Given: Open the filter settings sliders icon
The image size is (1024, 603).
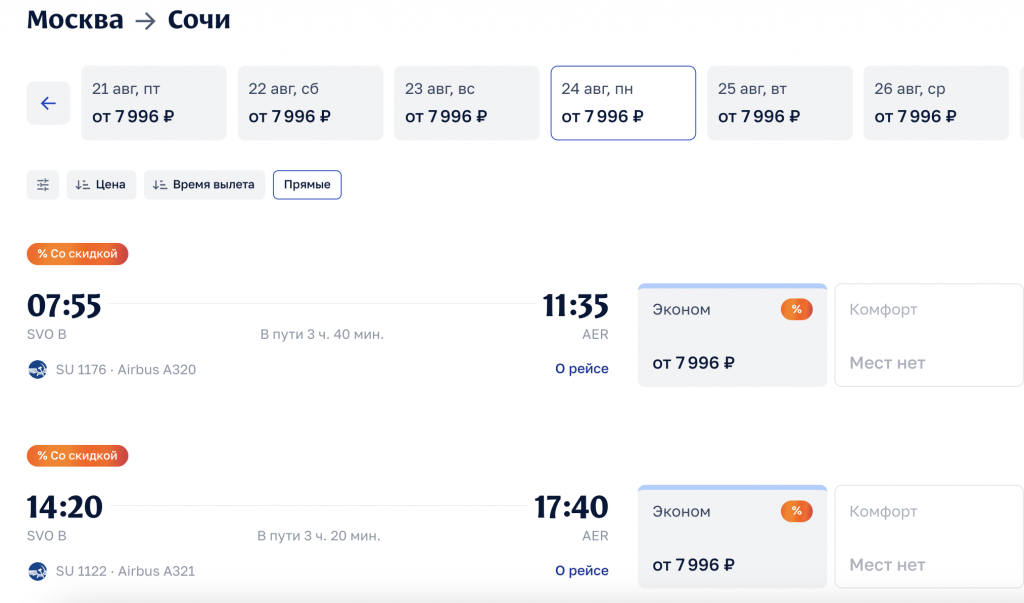Looking at the screenshot, I should pos(43,185).
